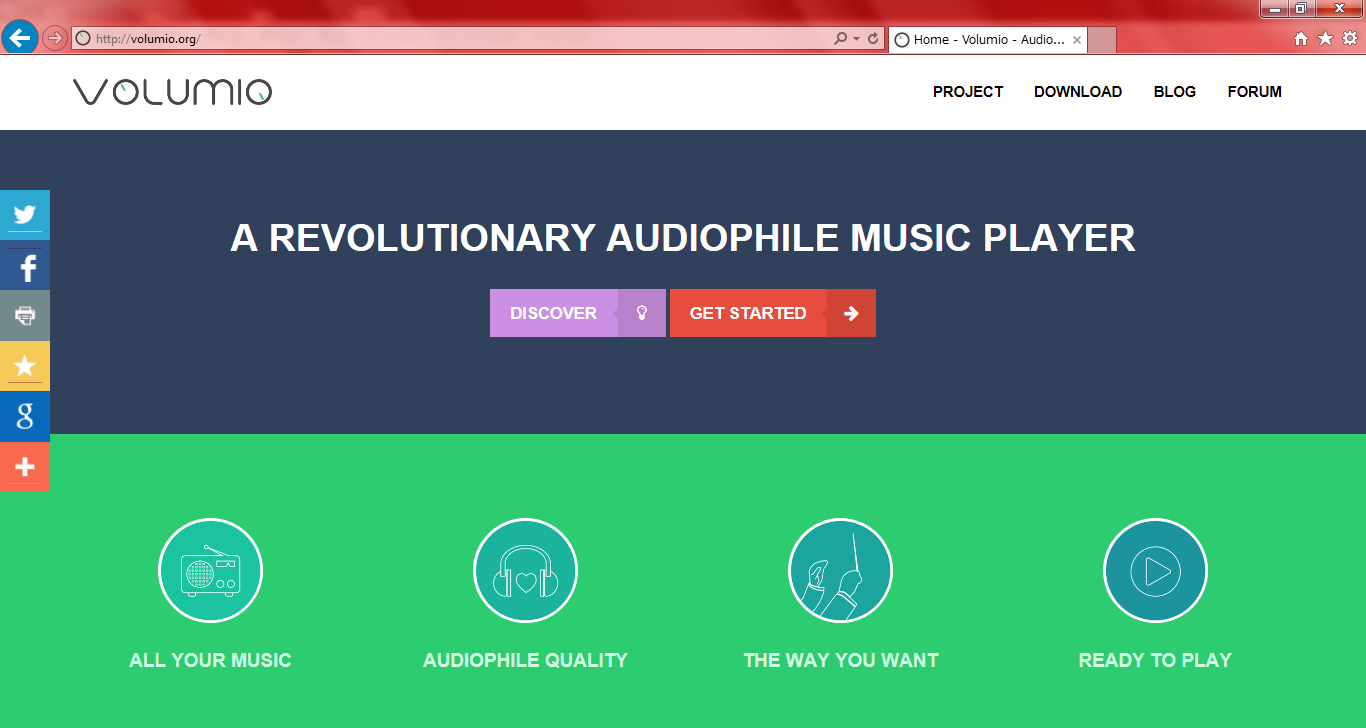Click the lightbulb icon on the Discover button
1366x728 pixels.
click(642, 313)
